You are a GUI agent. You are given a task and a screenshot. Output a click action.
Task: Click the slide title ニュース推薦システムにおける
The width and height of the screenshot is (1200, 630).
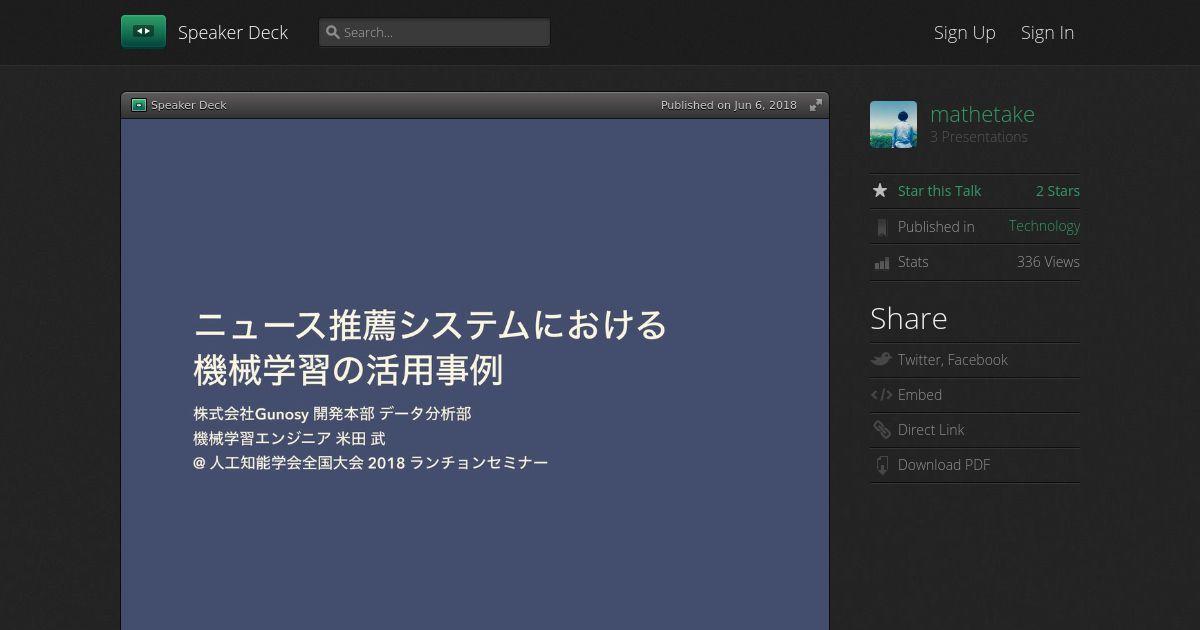[430, 326]
